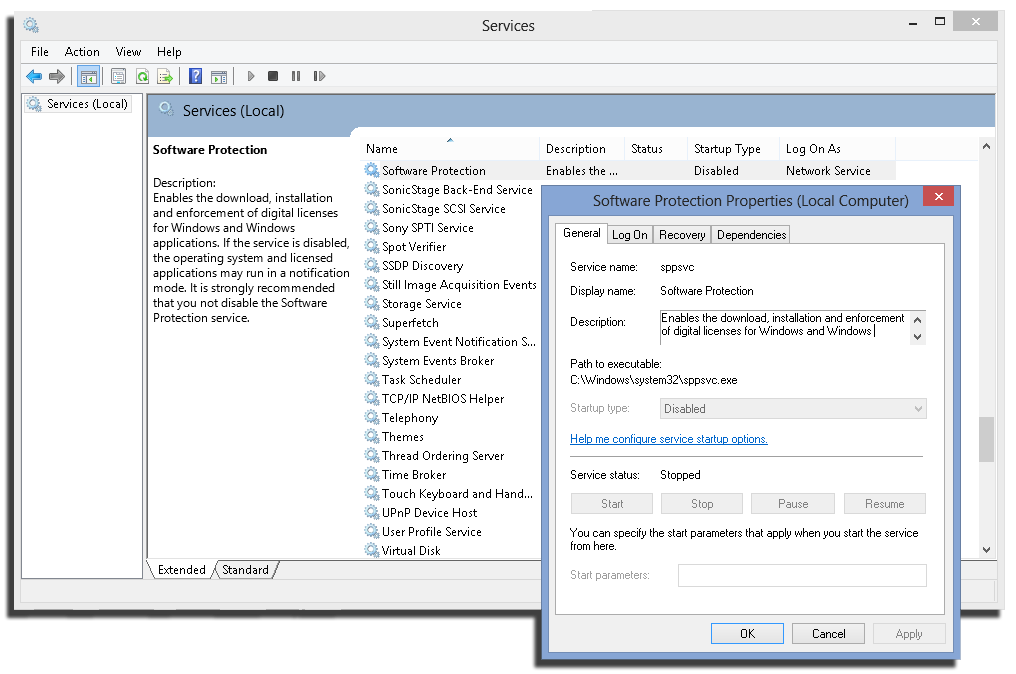Select gear icon beside Superfetch
This screenshot has height=674, width=1016.
[x=371, y=322]
